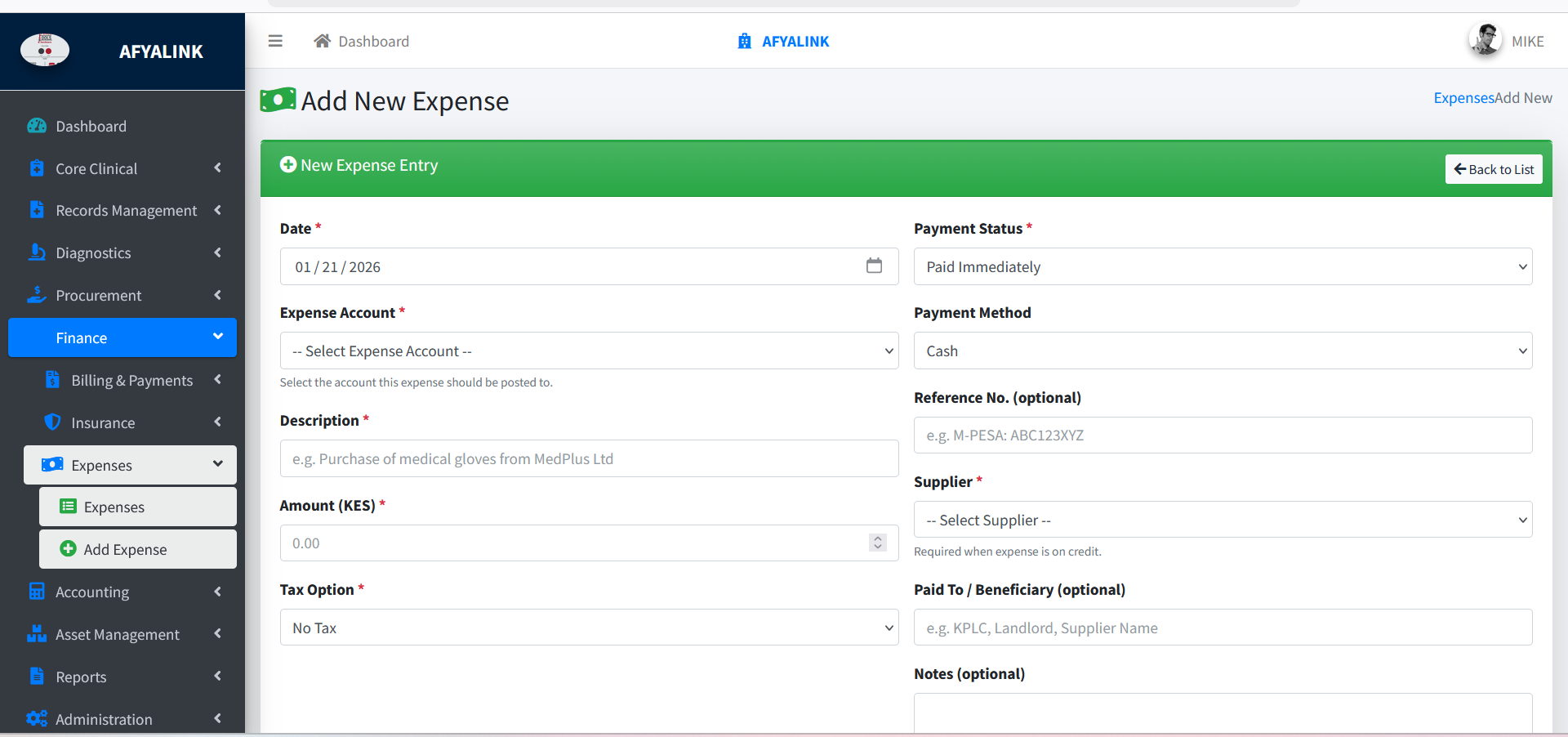Image resolution: width=1568 pixels, height=737 pixels.
Task: Click the Expenses breadcrumb link
Action: [1463, 98]
